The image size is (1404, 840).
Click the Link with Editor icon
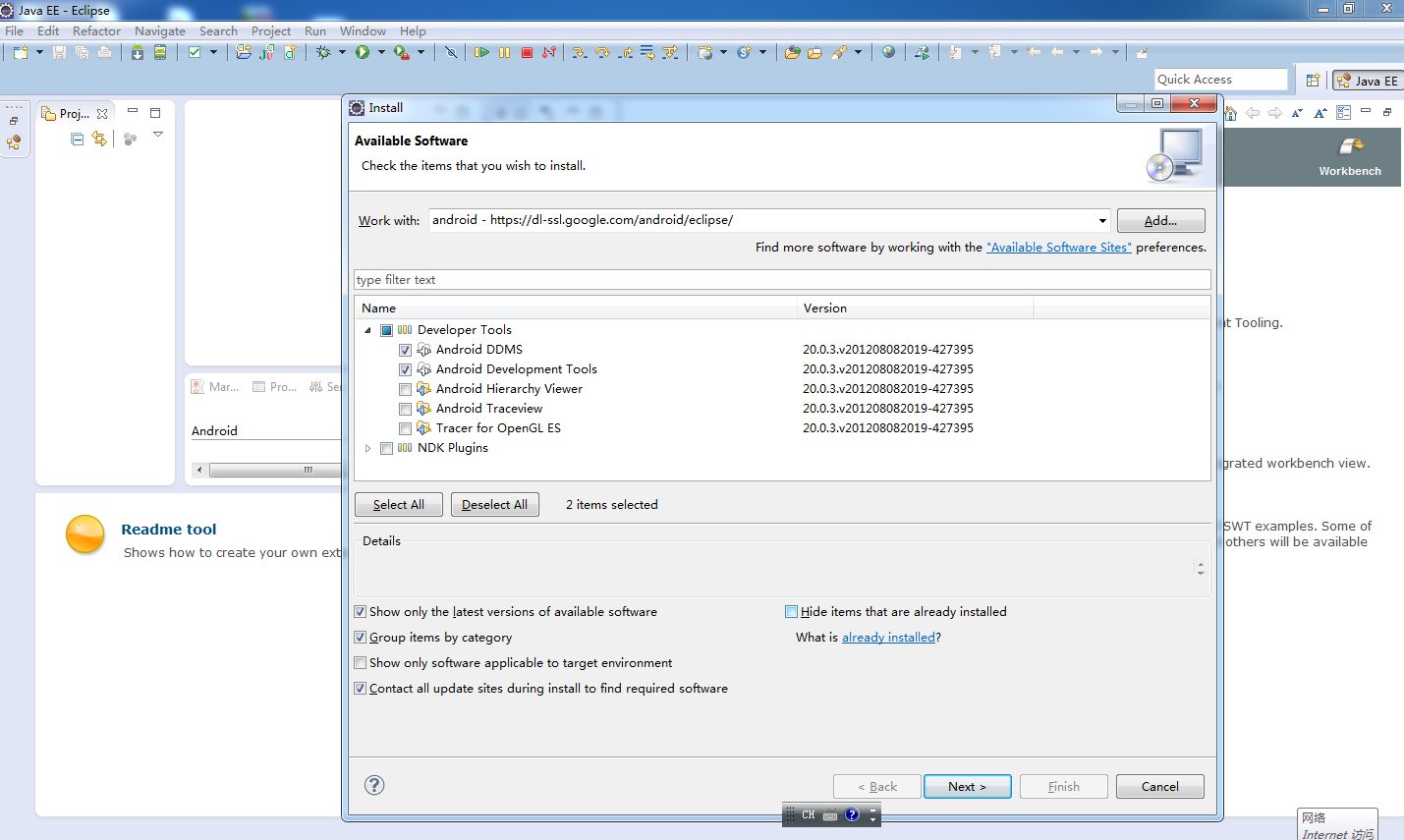(x=99, y=140)
